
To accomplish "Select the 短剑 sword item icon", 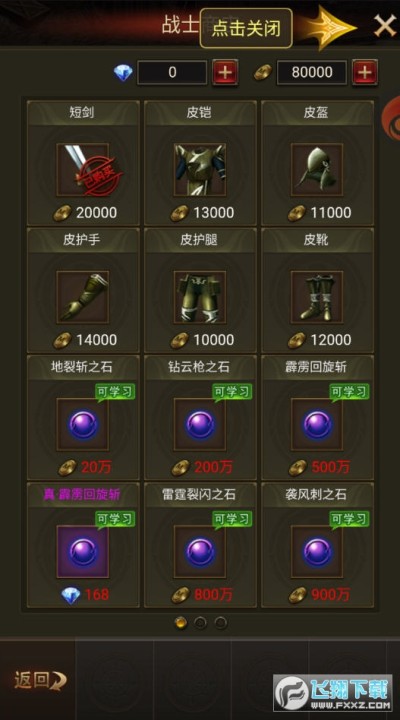I will coord(83,170).
